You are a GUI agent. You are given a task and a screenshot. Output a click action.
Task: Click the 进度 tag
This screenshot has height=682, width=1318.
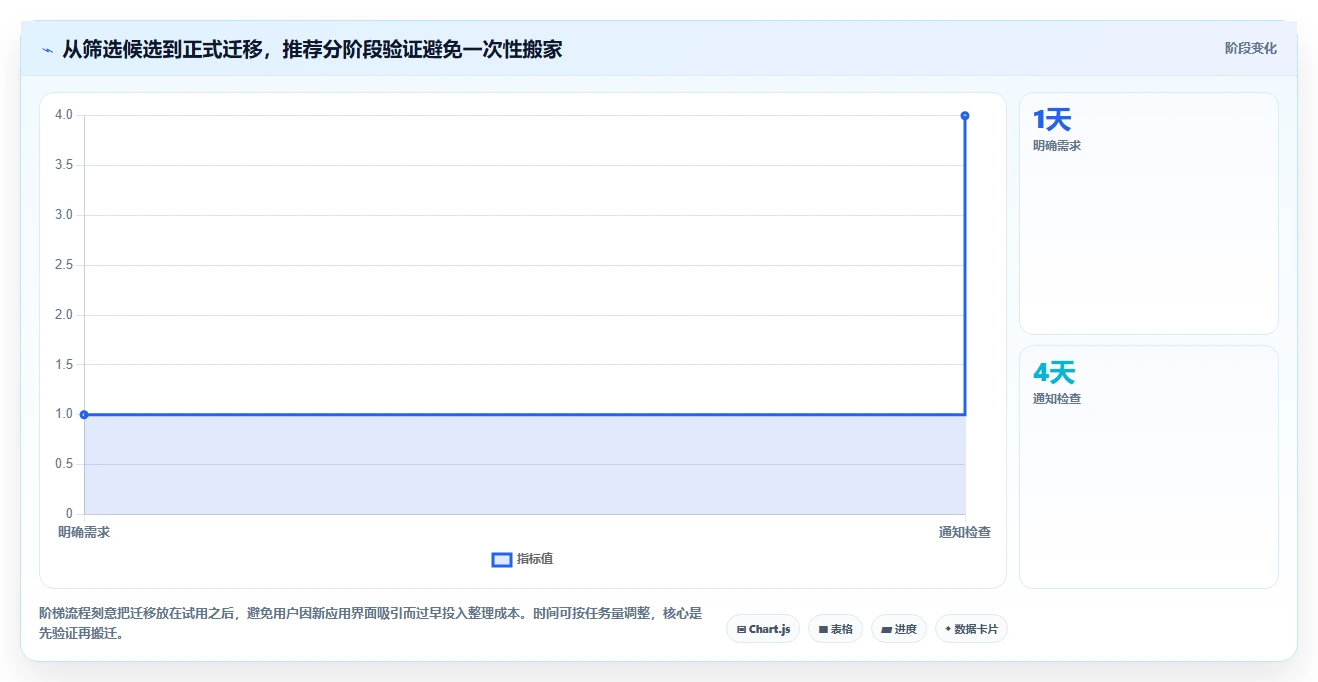click(899, 629)
